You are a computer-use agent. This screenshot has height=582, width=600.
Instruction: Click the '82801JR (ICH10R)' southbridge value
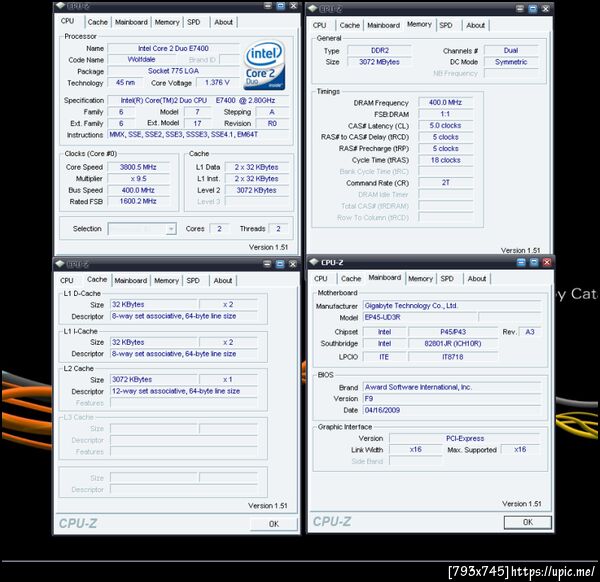(453, 343)
